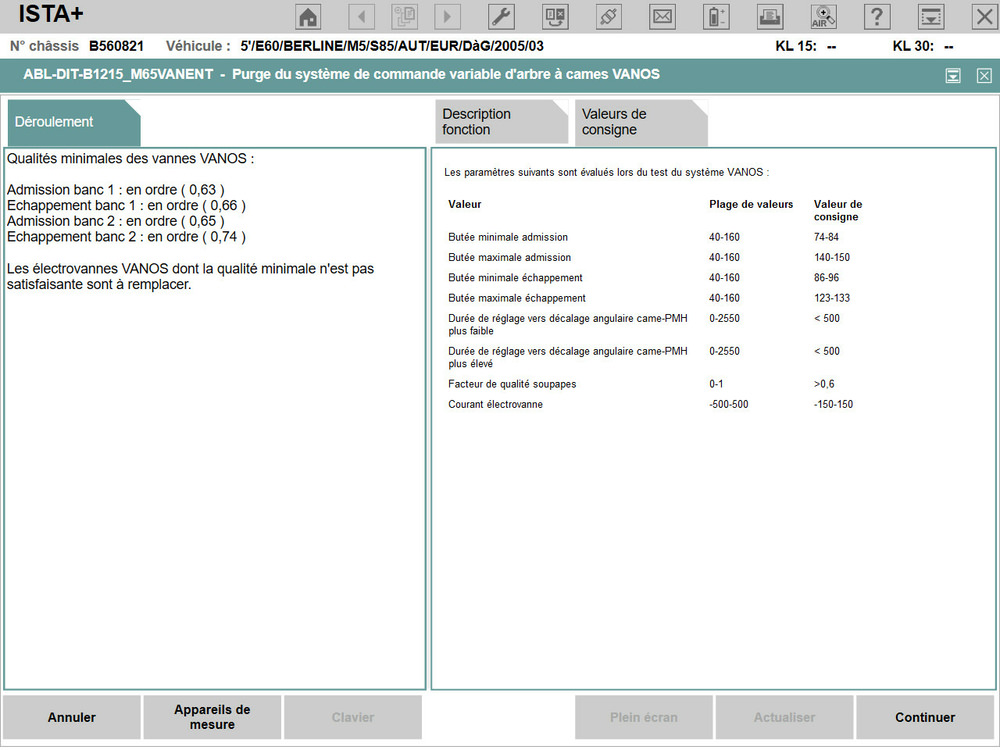Click the screen transfer icon in toolbar
The image size is (1000, 750).
click(555, 17)
